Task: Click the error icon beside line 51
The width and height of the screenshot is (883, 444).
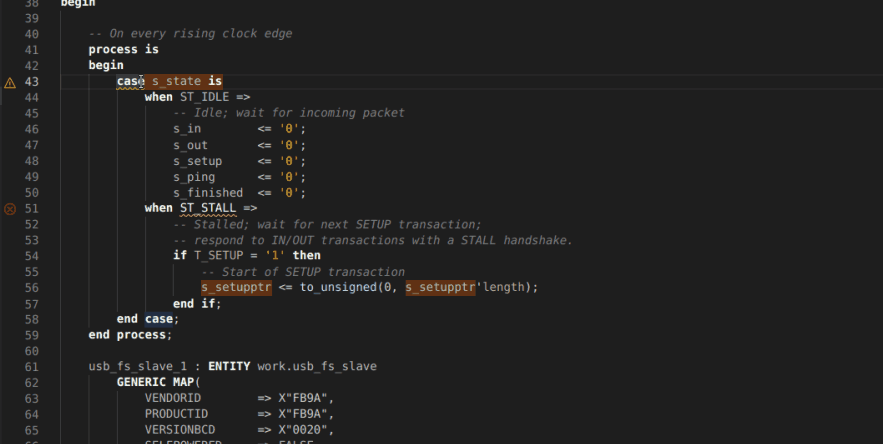Action: pos(10,208)
